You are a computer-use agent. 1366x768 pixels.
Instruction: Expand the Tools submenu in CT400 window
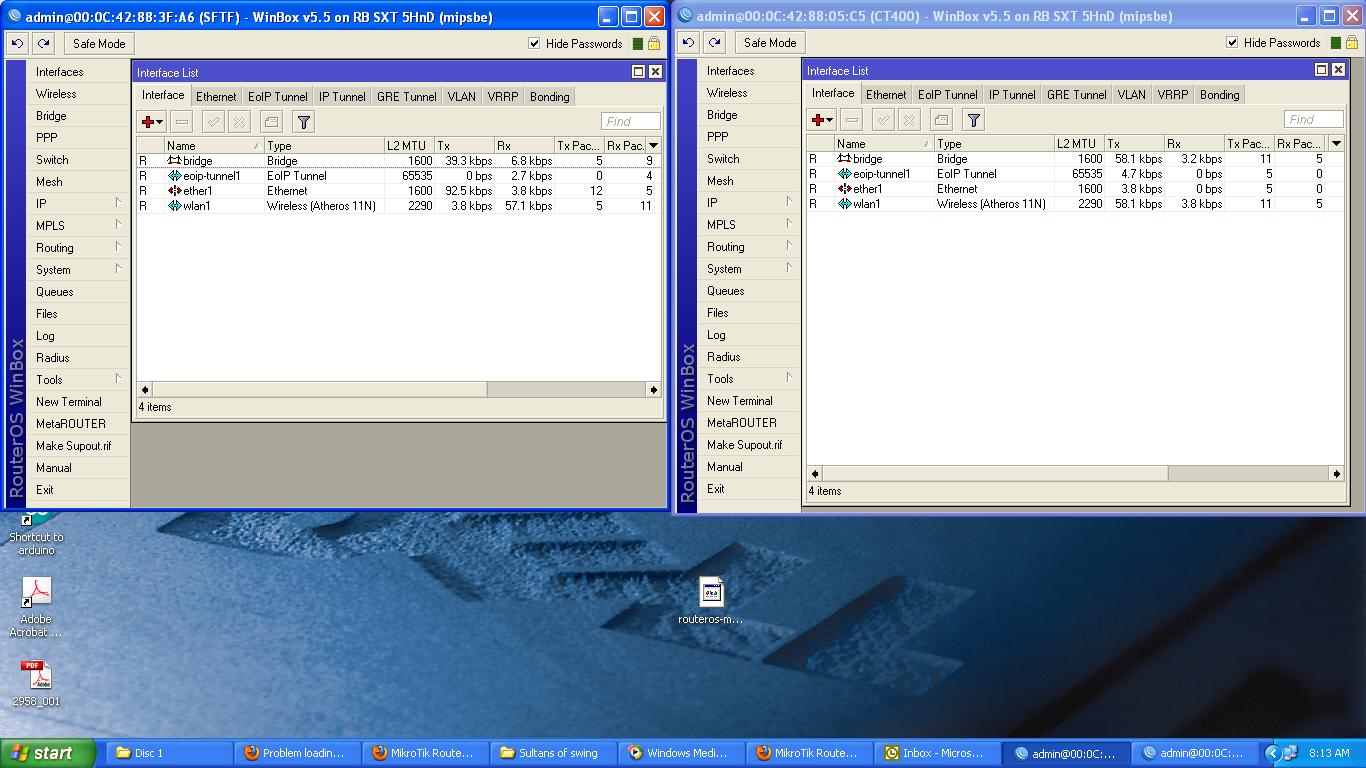click(749, 379)
